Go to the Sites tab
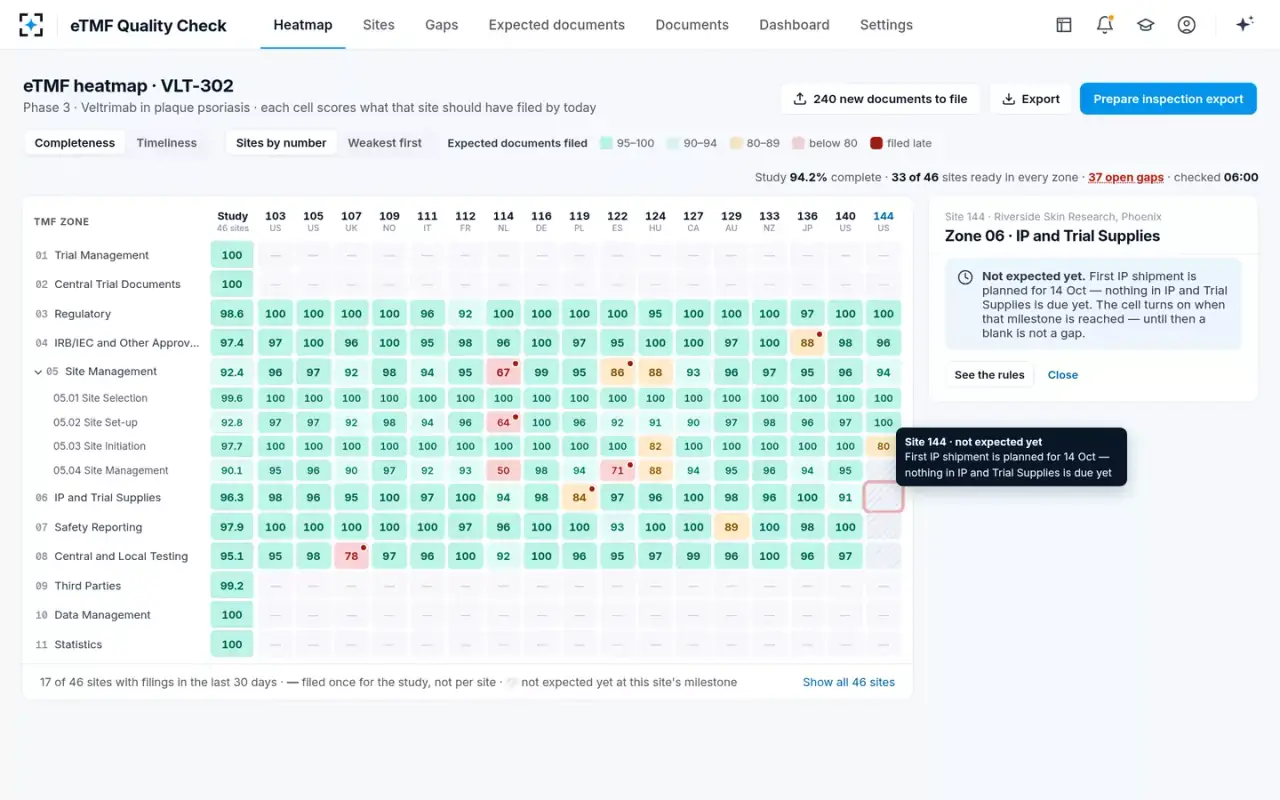The image size is (1280, 800). click(x=379, y=25)
